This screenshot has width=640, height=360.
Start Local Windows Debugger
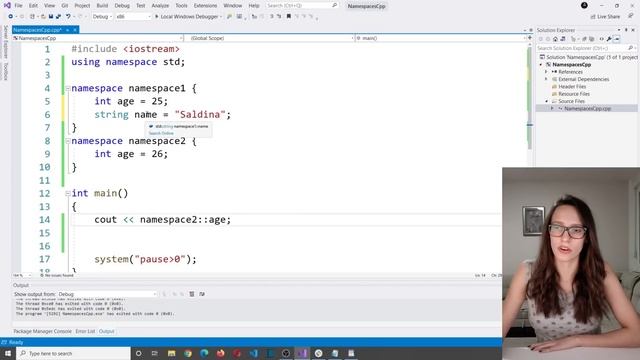click(x=188, y=17)
